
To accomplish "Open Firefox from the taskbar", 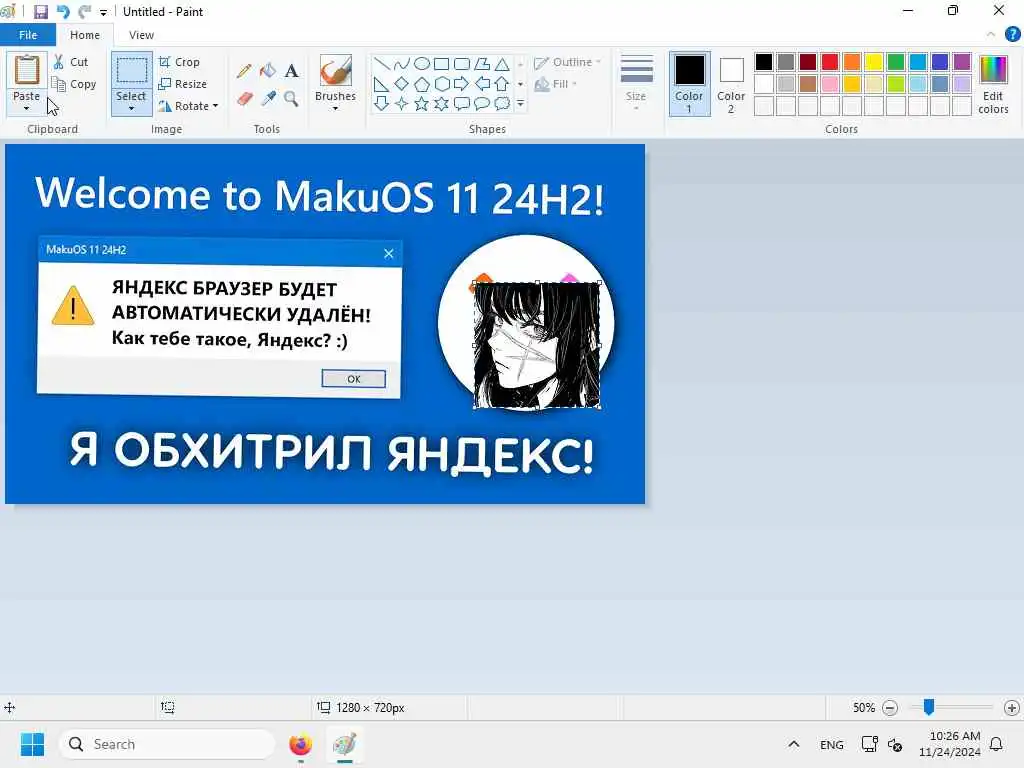I will point(300,744).
